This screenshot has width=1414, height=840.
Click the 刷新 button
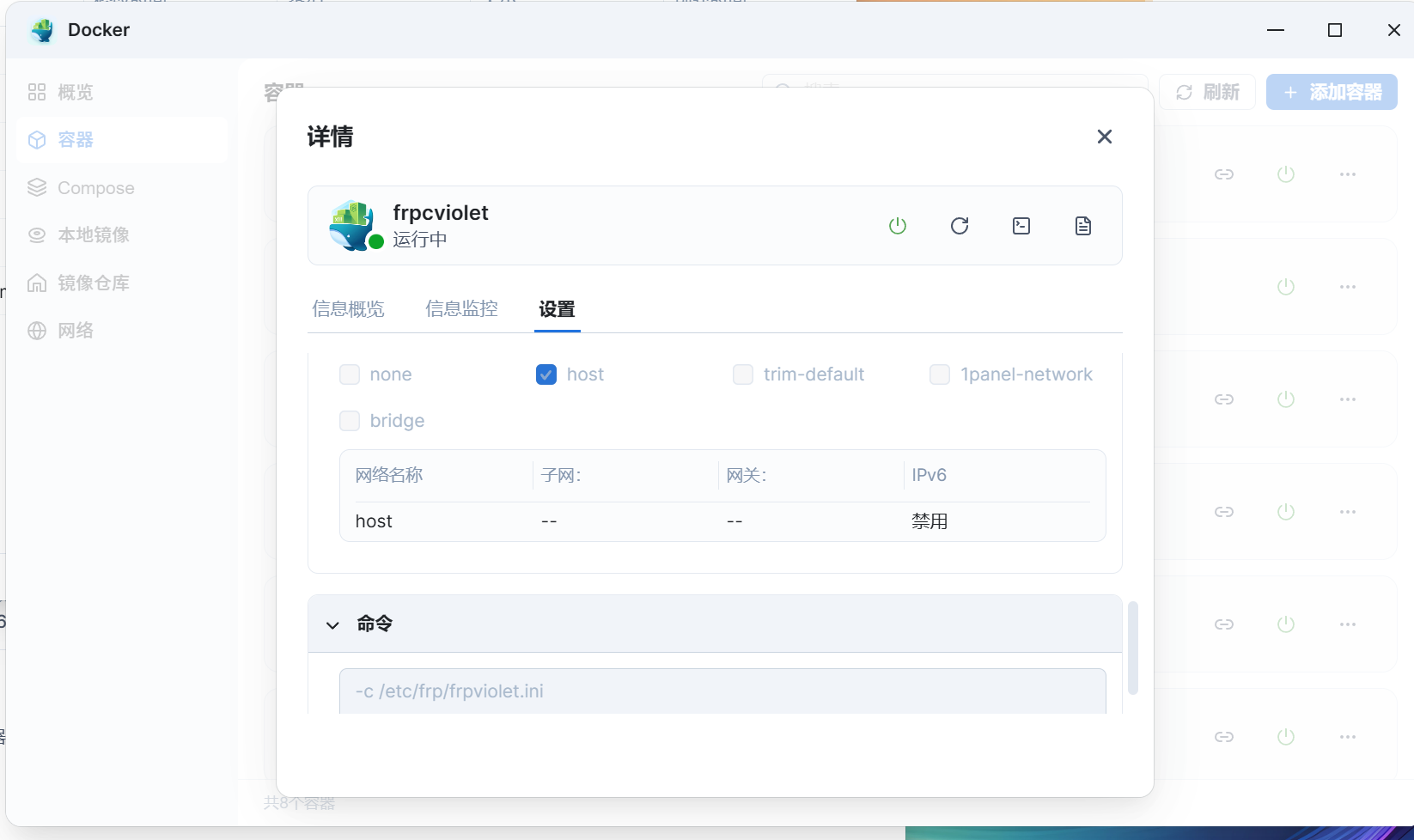pos(1207,92)
